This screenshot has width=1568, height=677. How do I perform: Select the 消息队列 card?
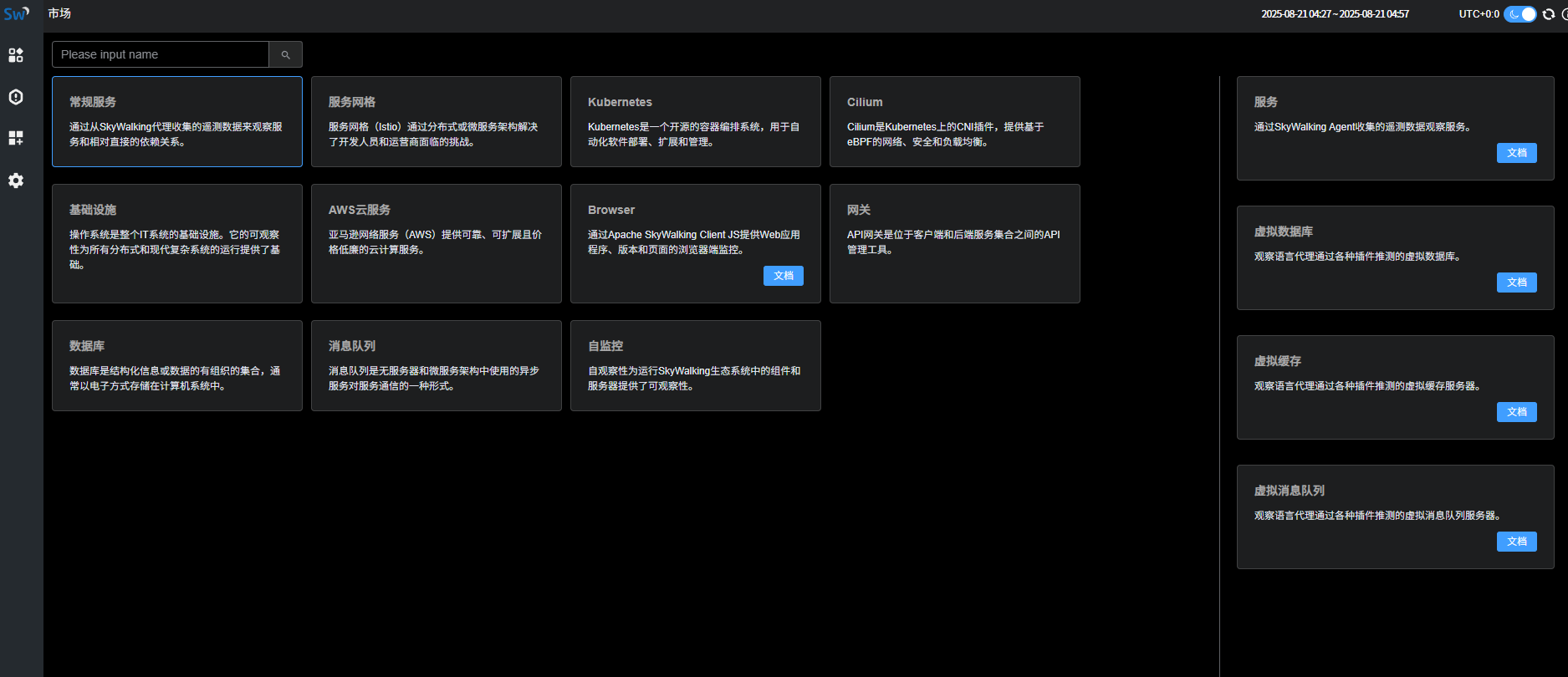(x=437, y=366)
